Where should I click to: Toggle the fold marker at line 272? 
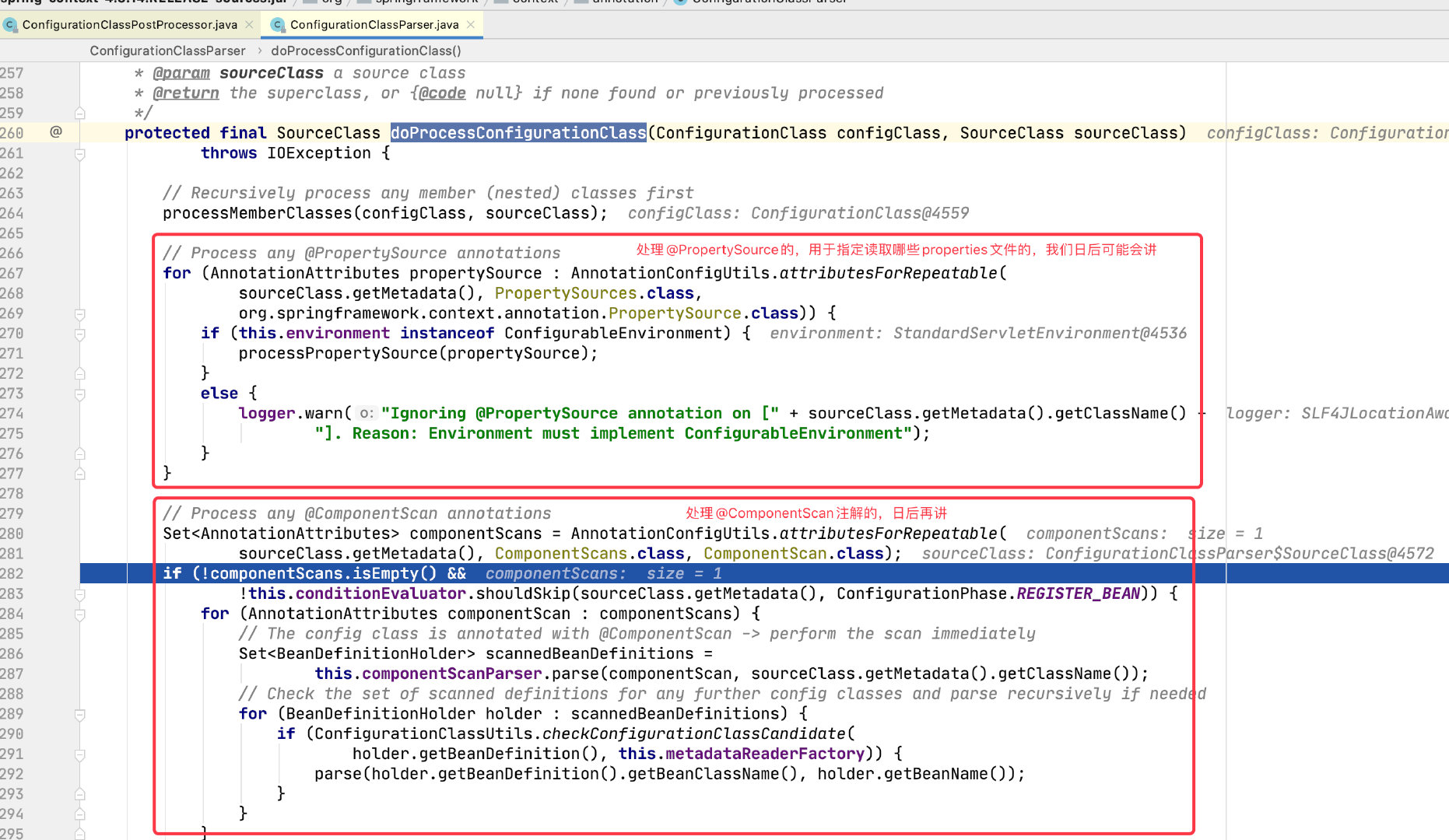click(79, 374)
